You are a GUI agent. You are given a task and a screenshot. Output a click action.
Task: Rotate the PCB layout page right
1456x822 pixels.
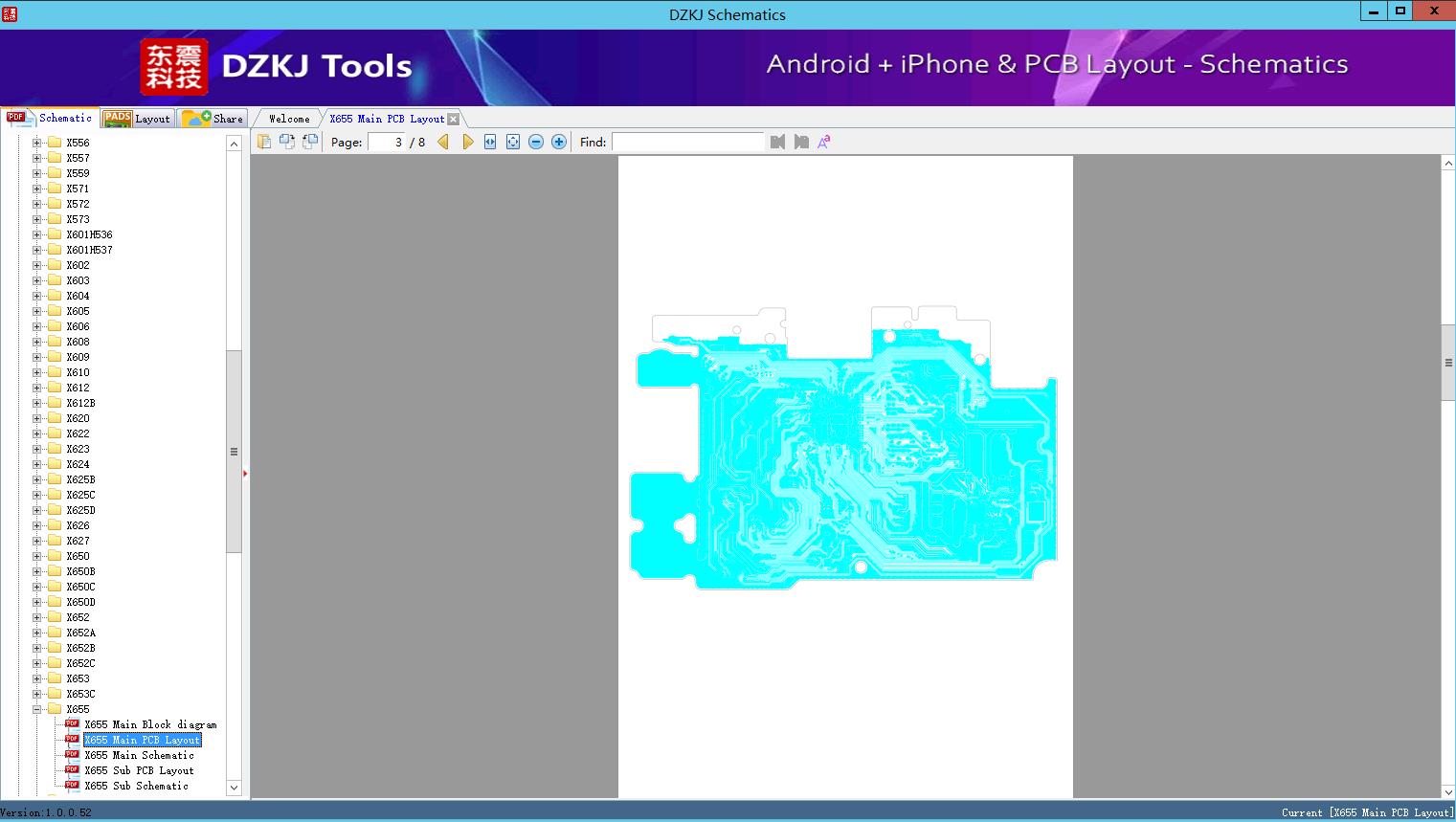309,141
